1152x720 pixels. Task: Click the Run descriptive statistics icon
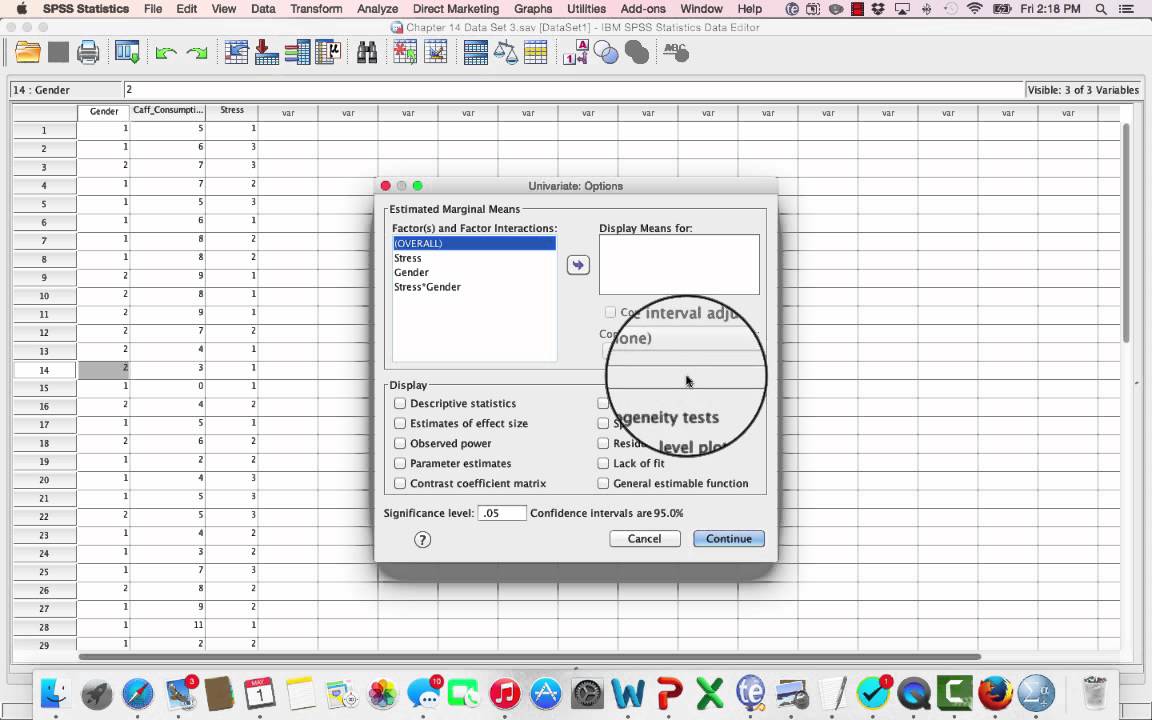pos(328,53)
